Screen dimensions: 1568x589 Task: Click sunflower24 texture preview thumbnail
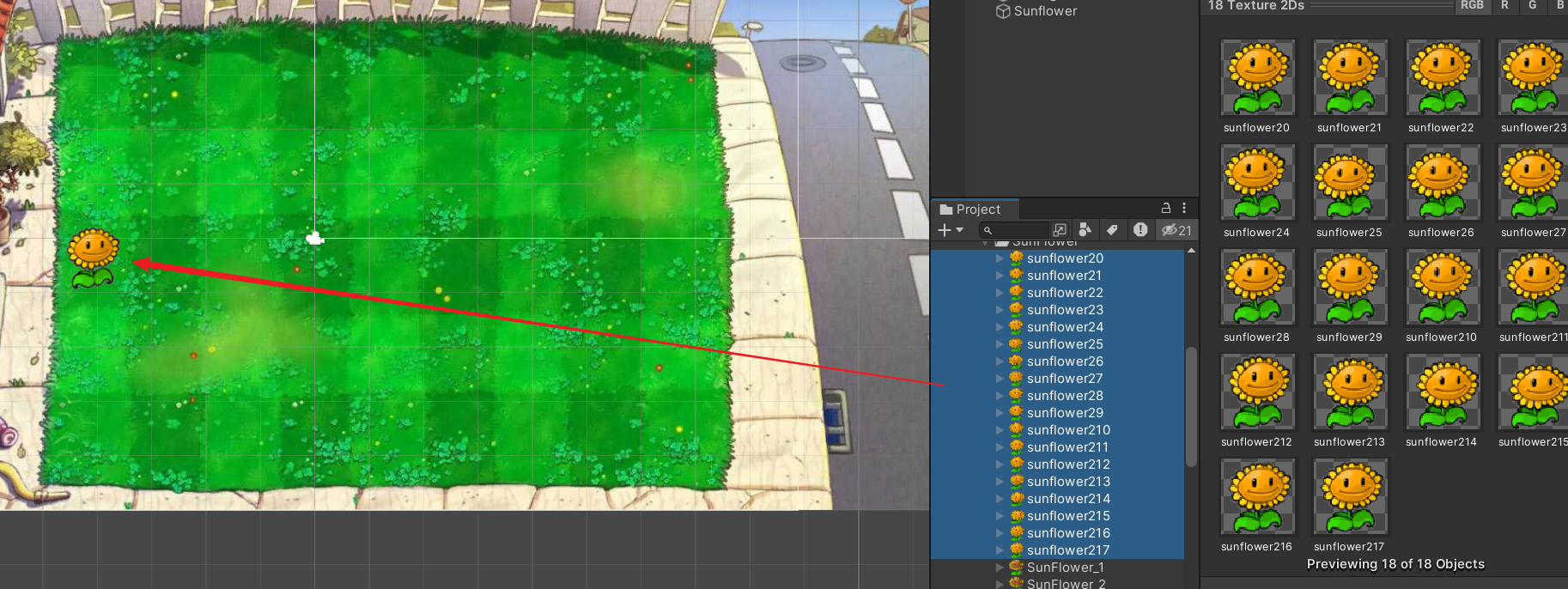pyautogui.click(x=1257, y=182)
